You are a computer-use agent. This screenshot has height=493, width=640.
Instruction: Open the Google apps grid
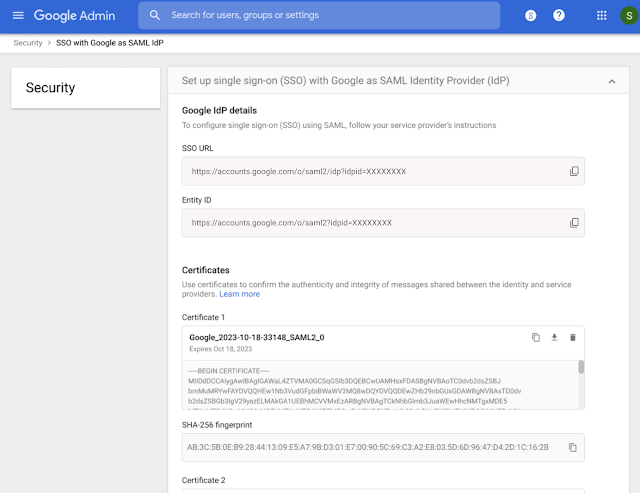pos(601,16)
